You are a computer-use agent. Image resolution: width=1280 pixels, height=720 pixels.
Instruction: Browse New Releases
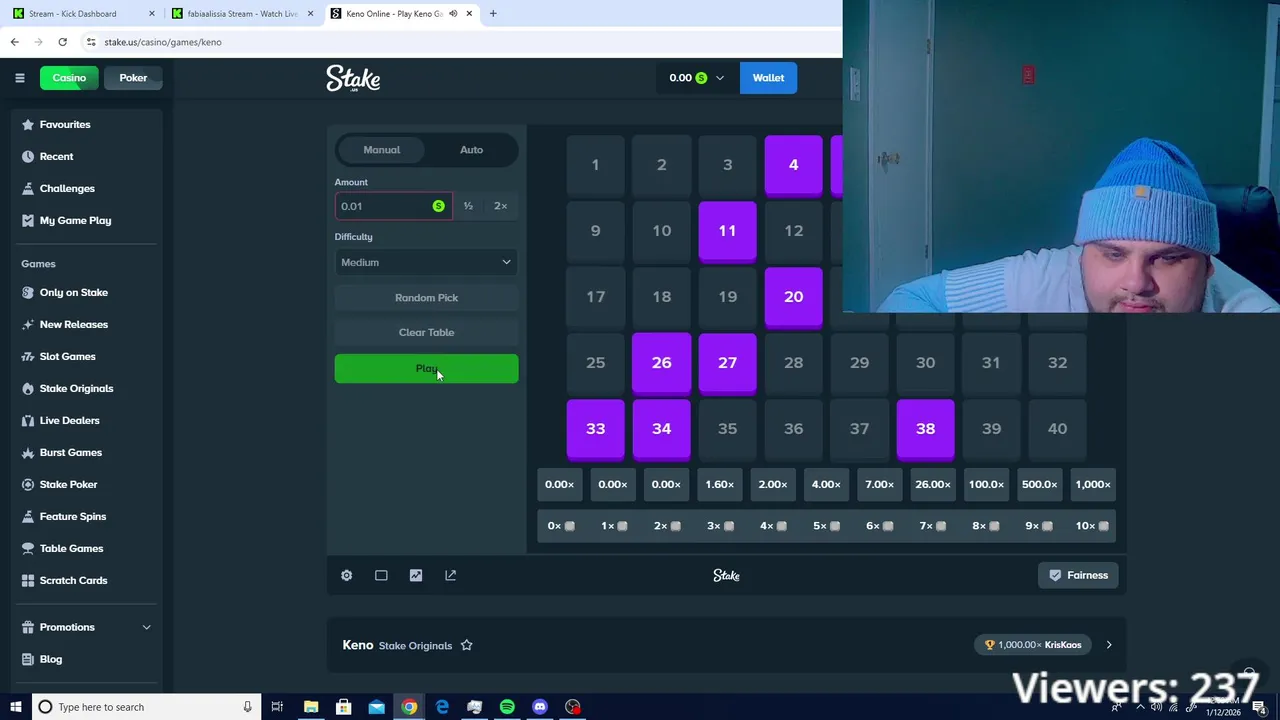tap(73, 324)
